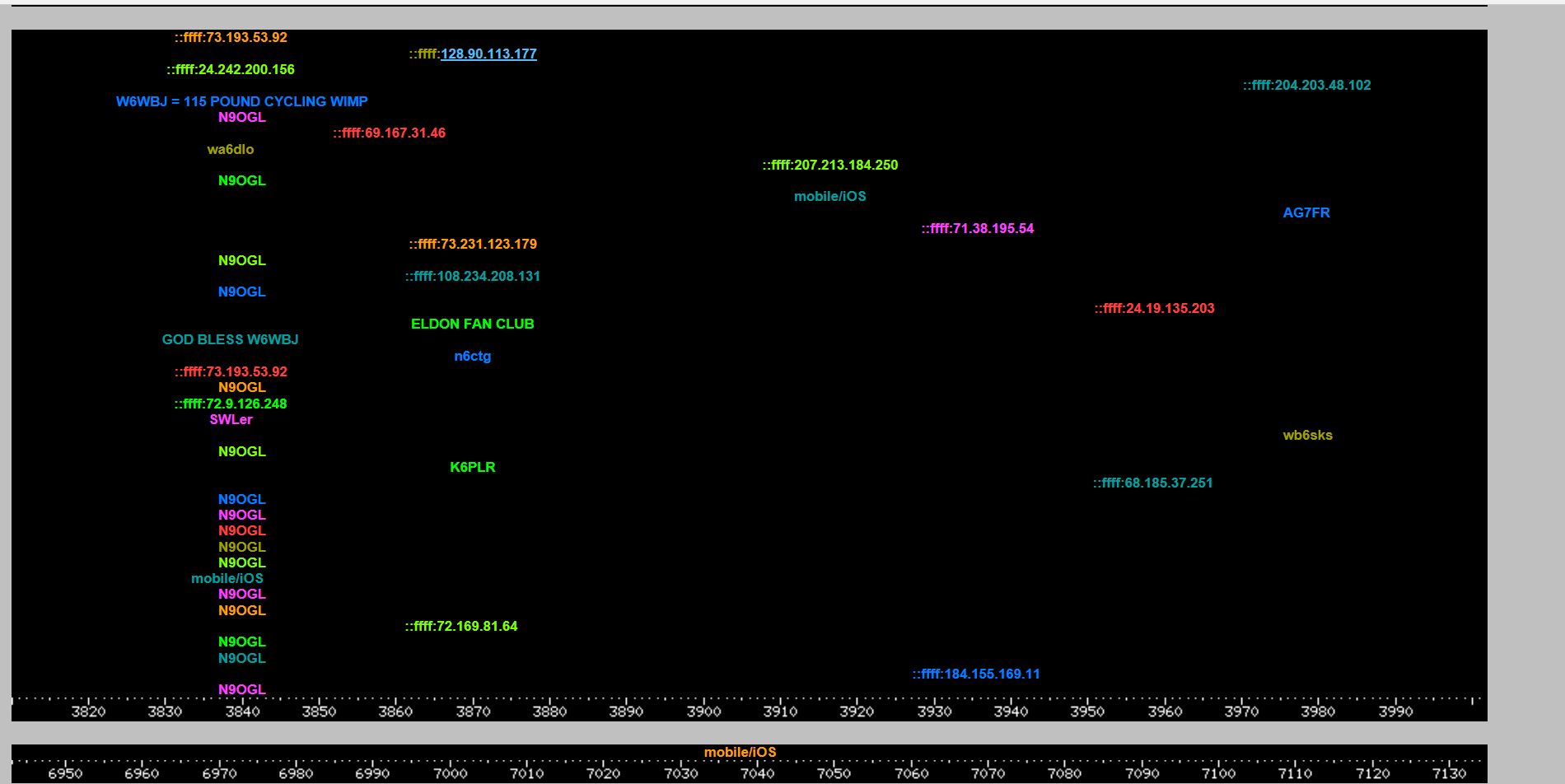Screen dimensions: 1565x784
Task: Select the magenta ::ffff:71.38.195.54 label
Action: [x=978, y=228]
